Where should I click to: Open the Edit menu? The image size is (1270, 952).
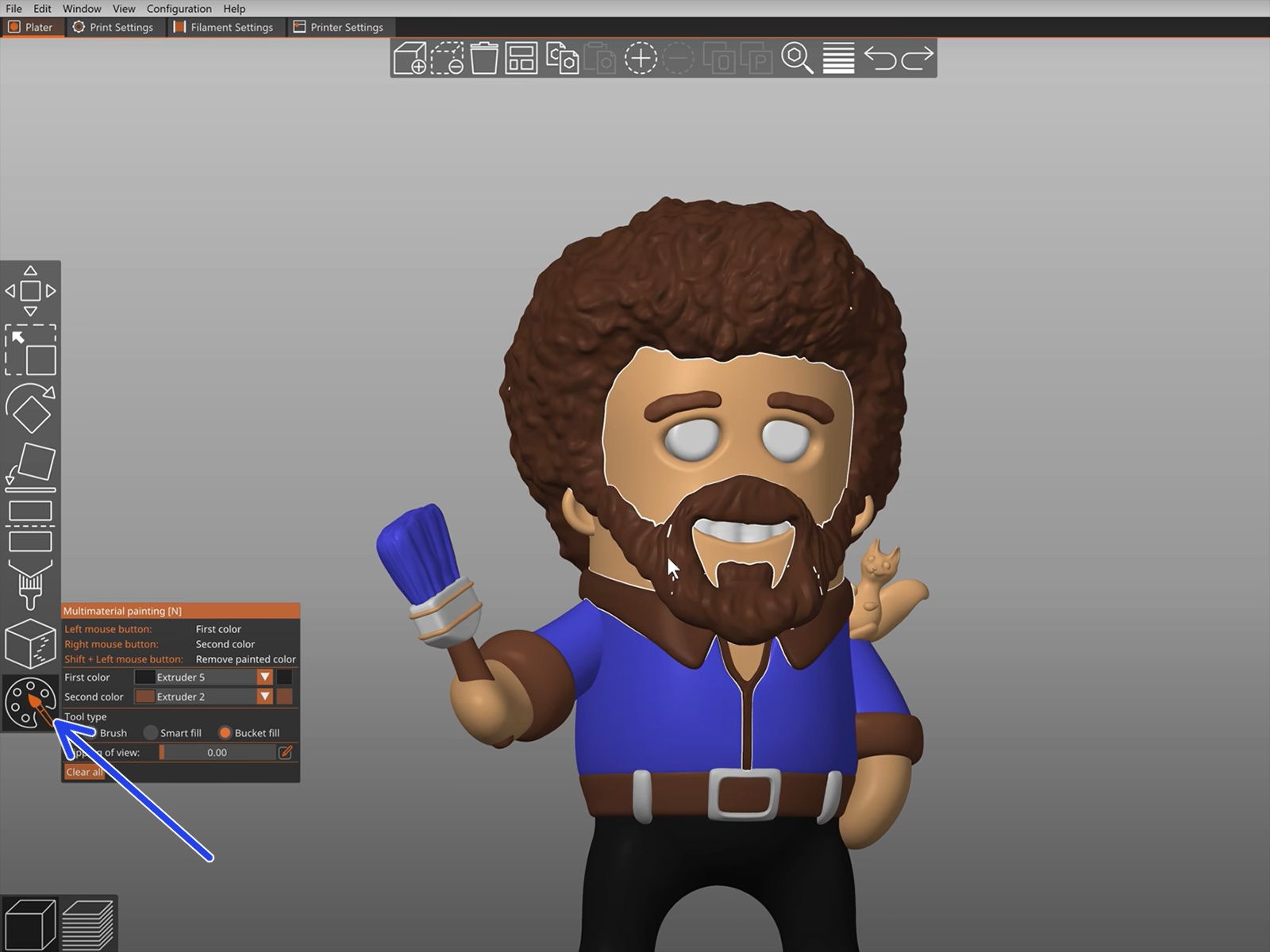(42, 9)
